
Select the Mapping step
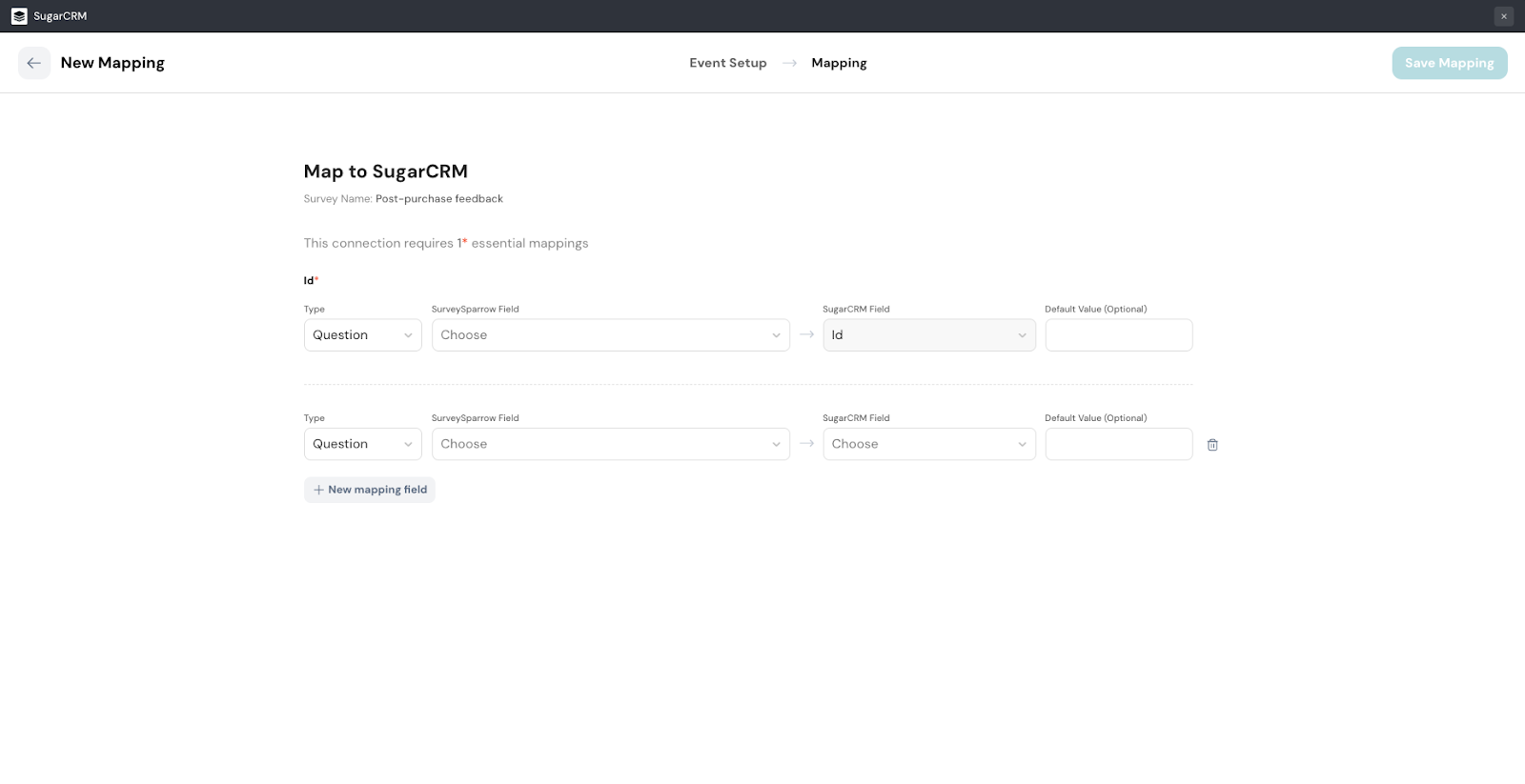coord(839,63)
